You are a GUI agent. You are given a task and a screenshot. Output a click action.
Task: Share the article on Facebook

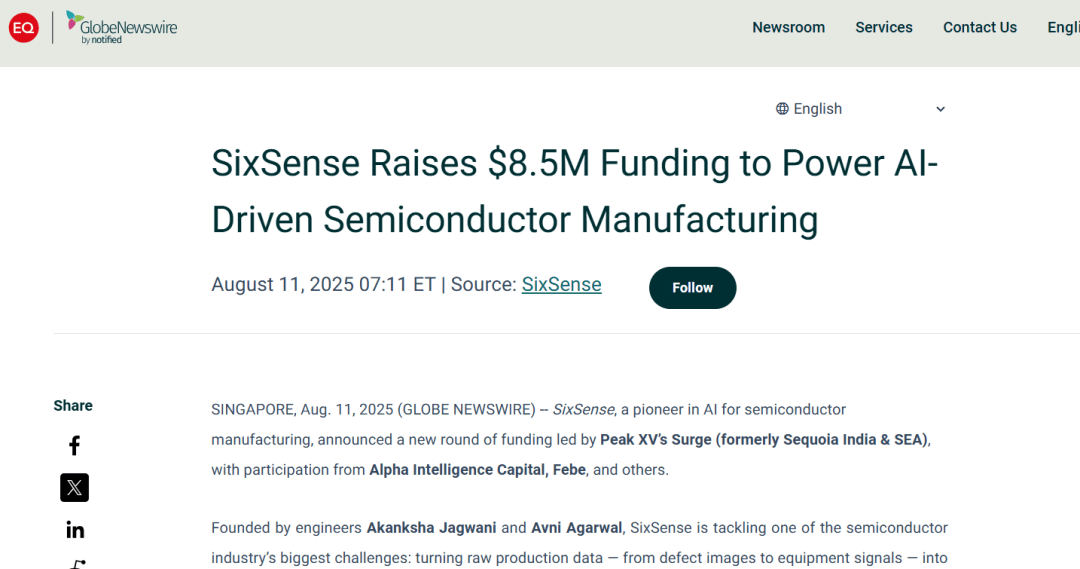click(x=74, y=446)
